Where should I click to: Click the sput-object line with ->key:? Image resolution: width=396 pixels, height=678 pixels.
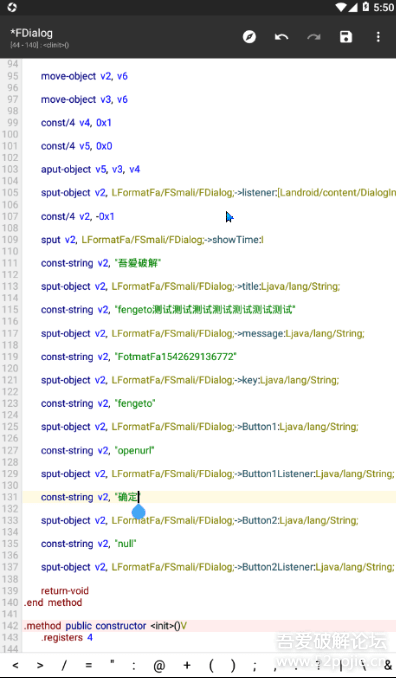click(x=190, y=380)
